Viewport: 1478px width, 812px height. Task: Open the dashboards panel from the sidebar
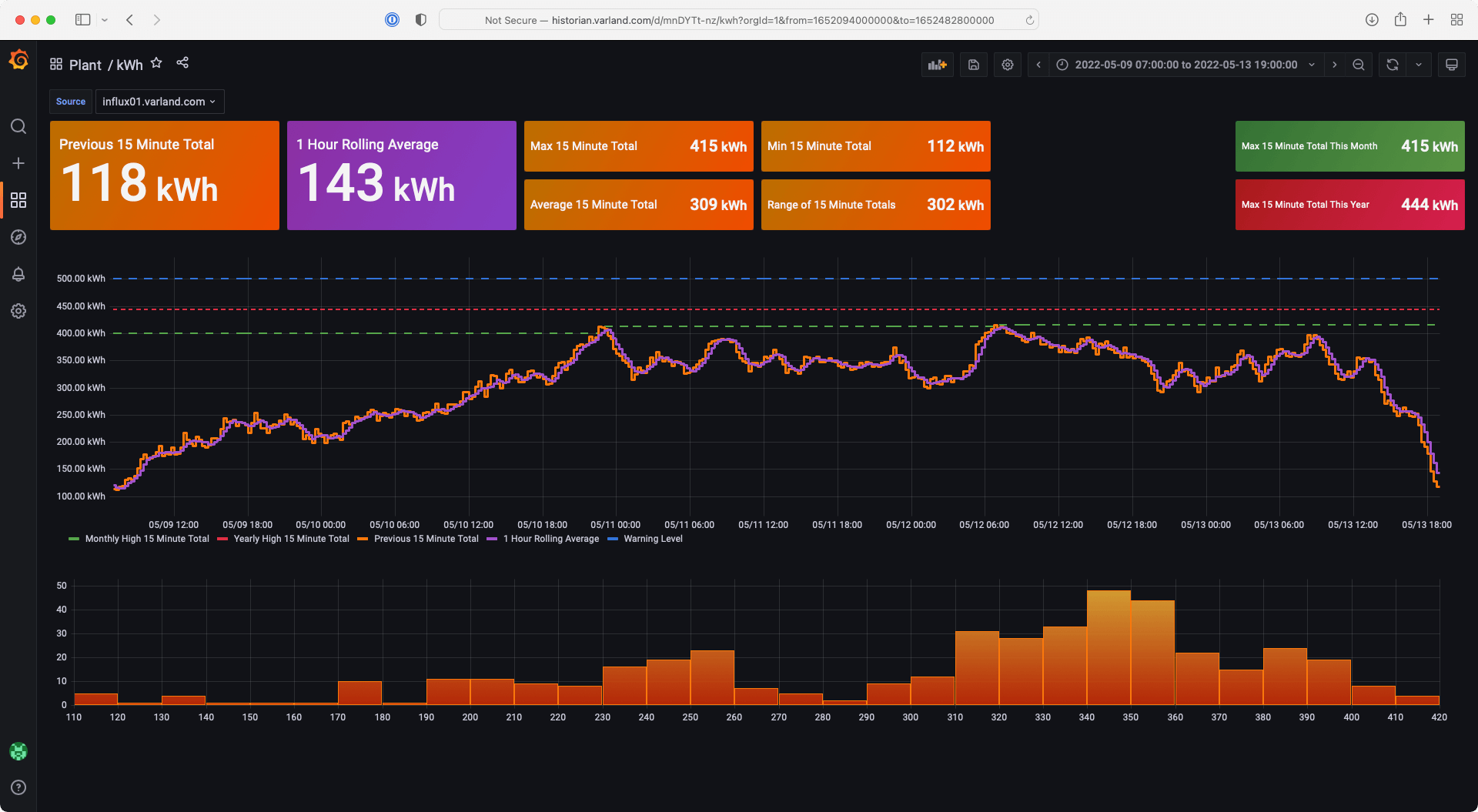(18, 200)
